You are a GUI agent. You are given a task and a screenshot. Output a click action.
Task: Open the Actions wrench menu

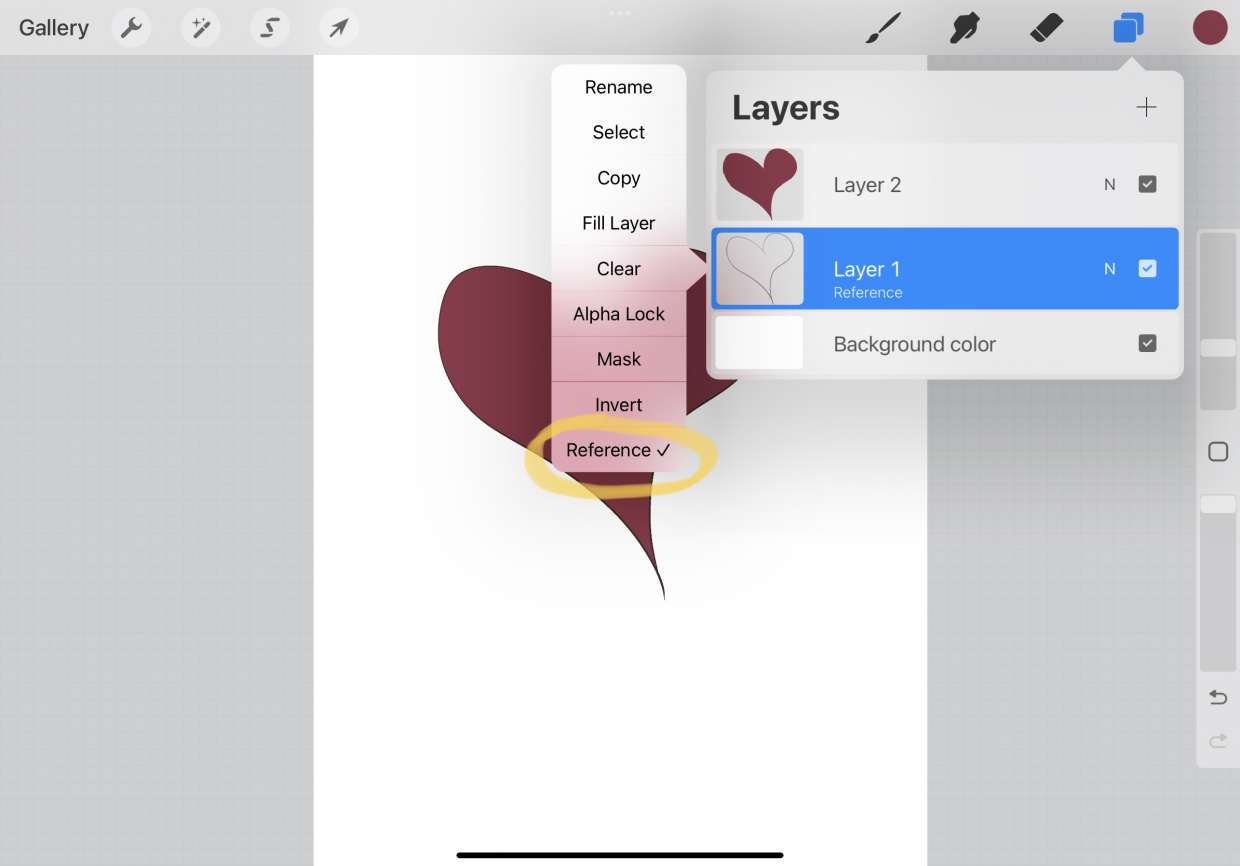(131, 28)
